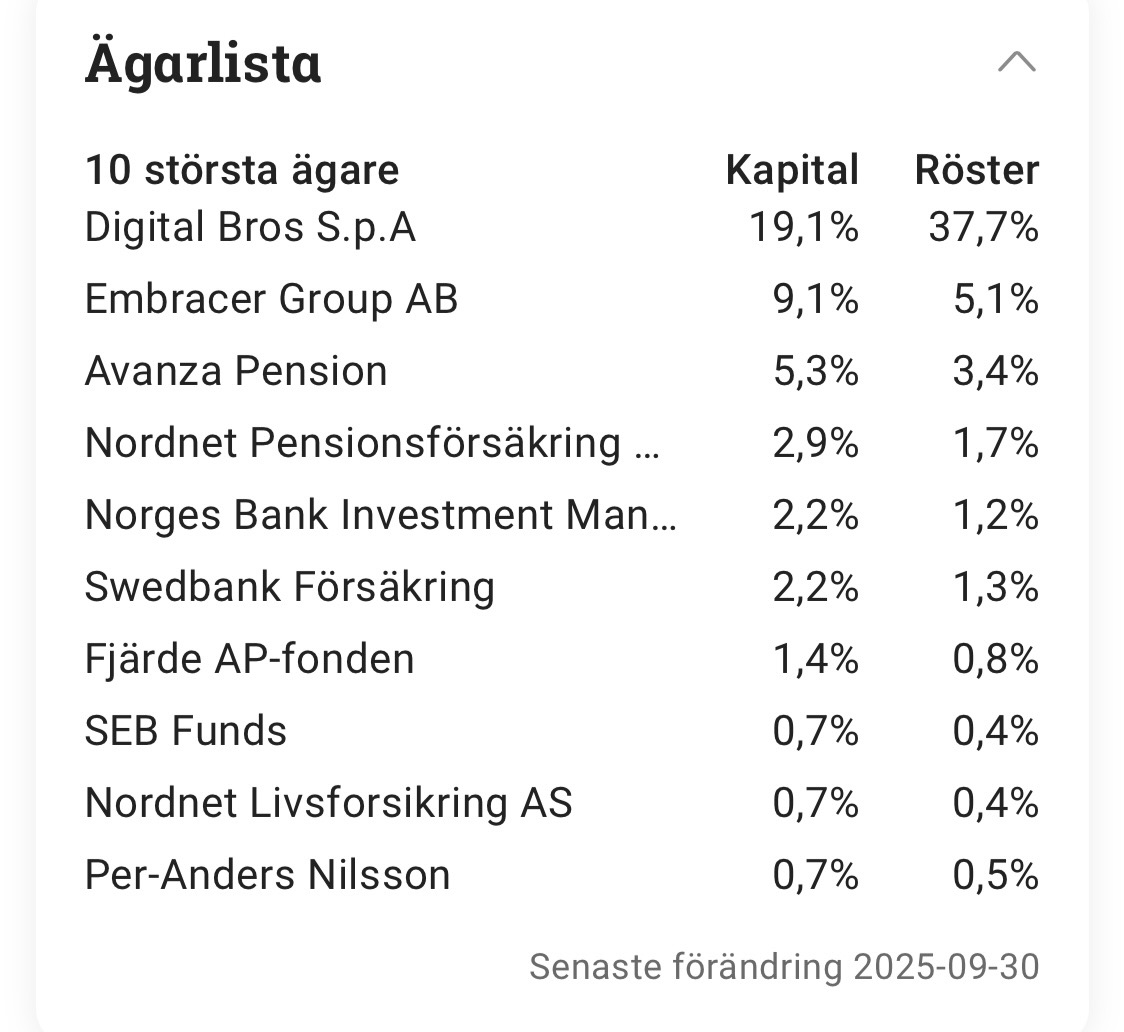This screenshot has height=1032, width=1124.
Task: Click Per-Anders Nilsson 0,5% votes value
Action: point(995,875)
